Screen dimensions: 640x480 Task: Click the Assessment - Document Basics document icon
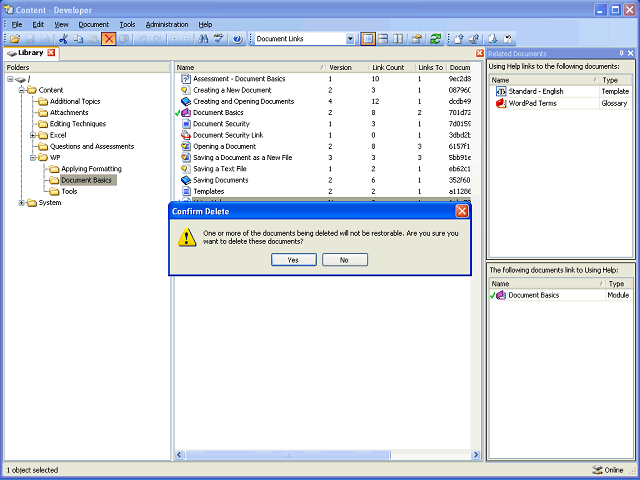[x=186, y=79]
